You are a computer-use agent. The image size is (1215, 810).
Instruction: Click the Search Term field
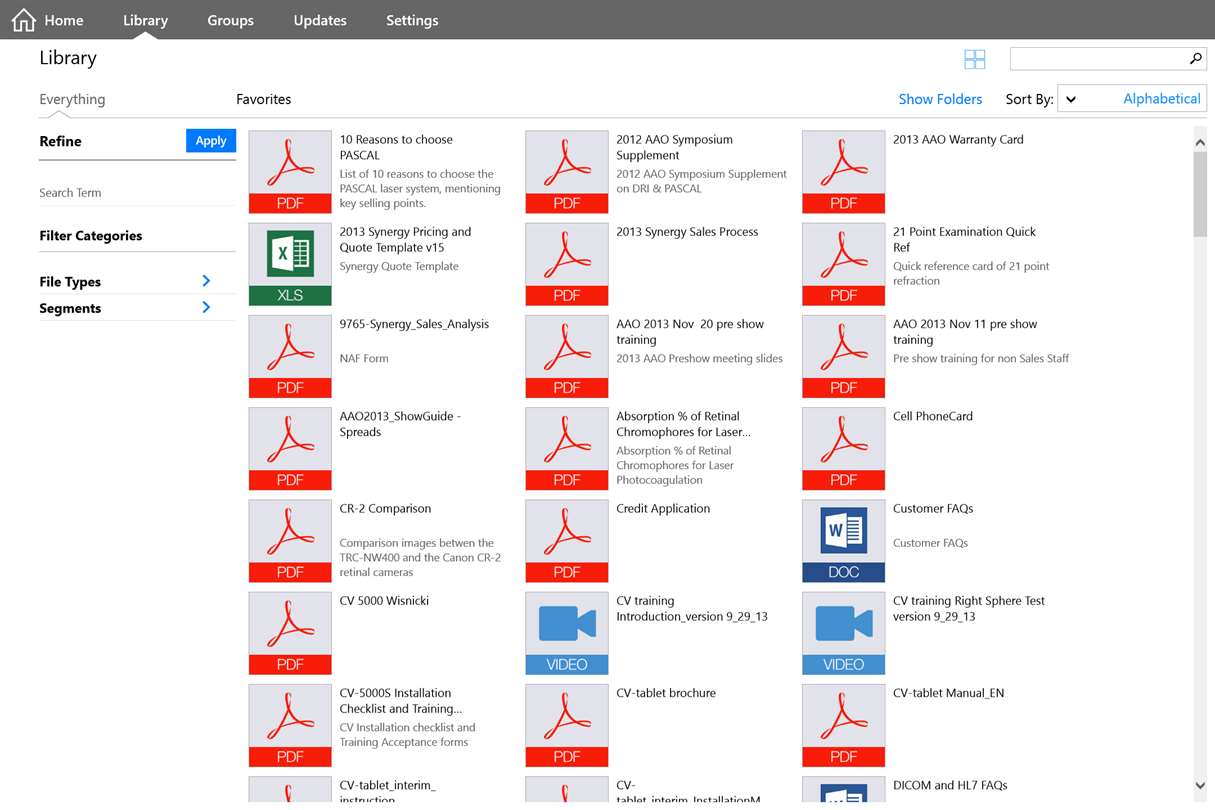point(137,193)
